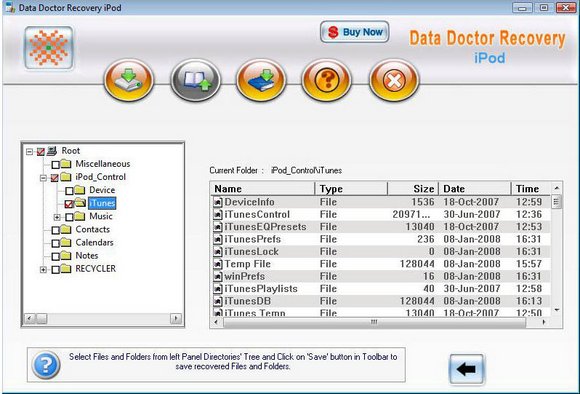Sort by the Size column header

(x=413, y=189)
